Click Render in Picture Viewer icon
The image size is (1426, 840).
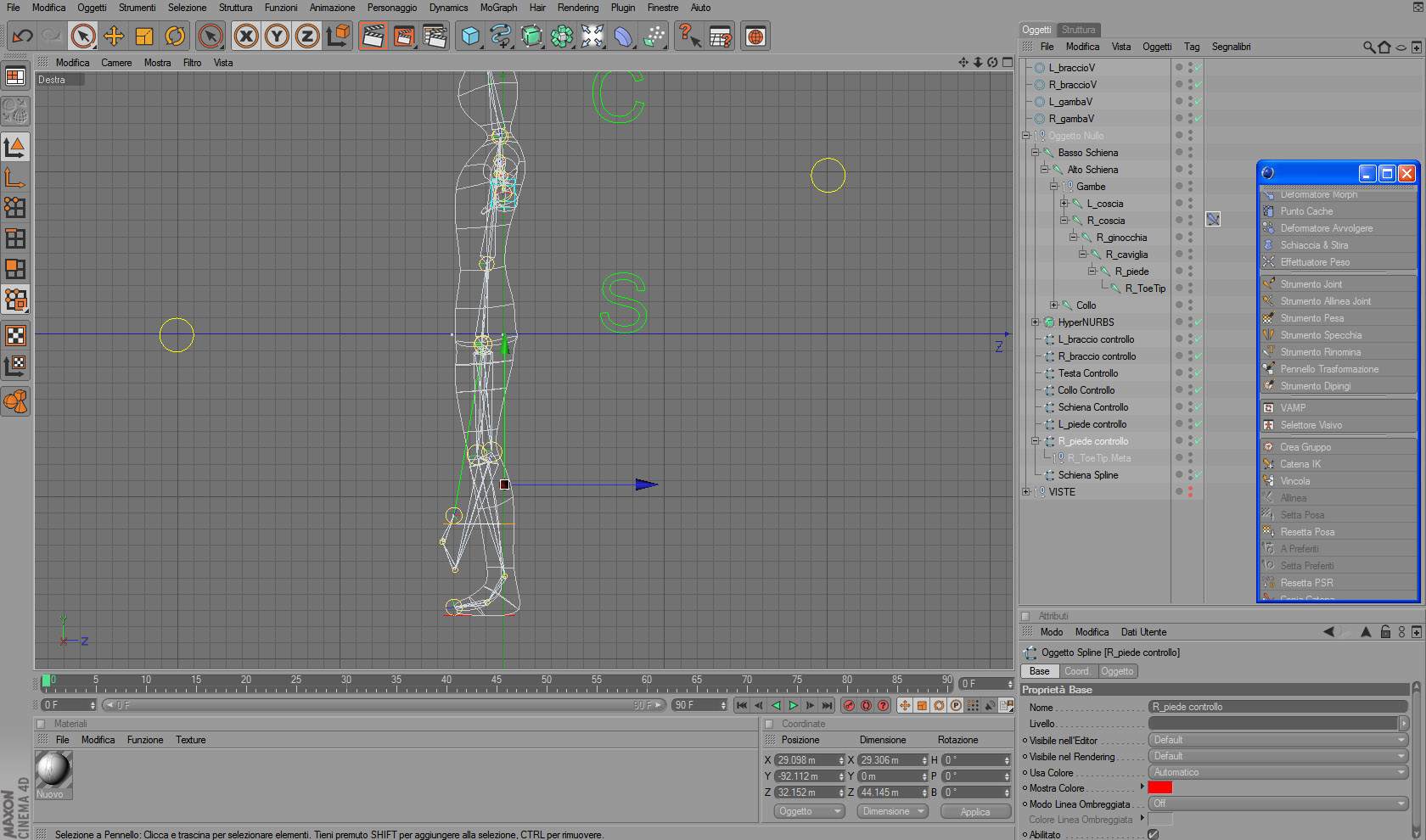point(404,36)
